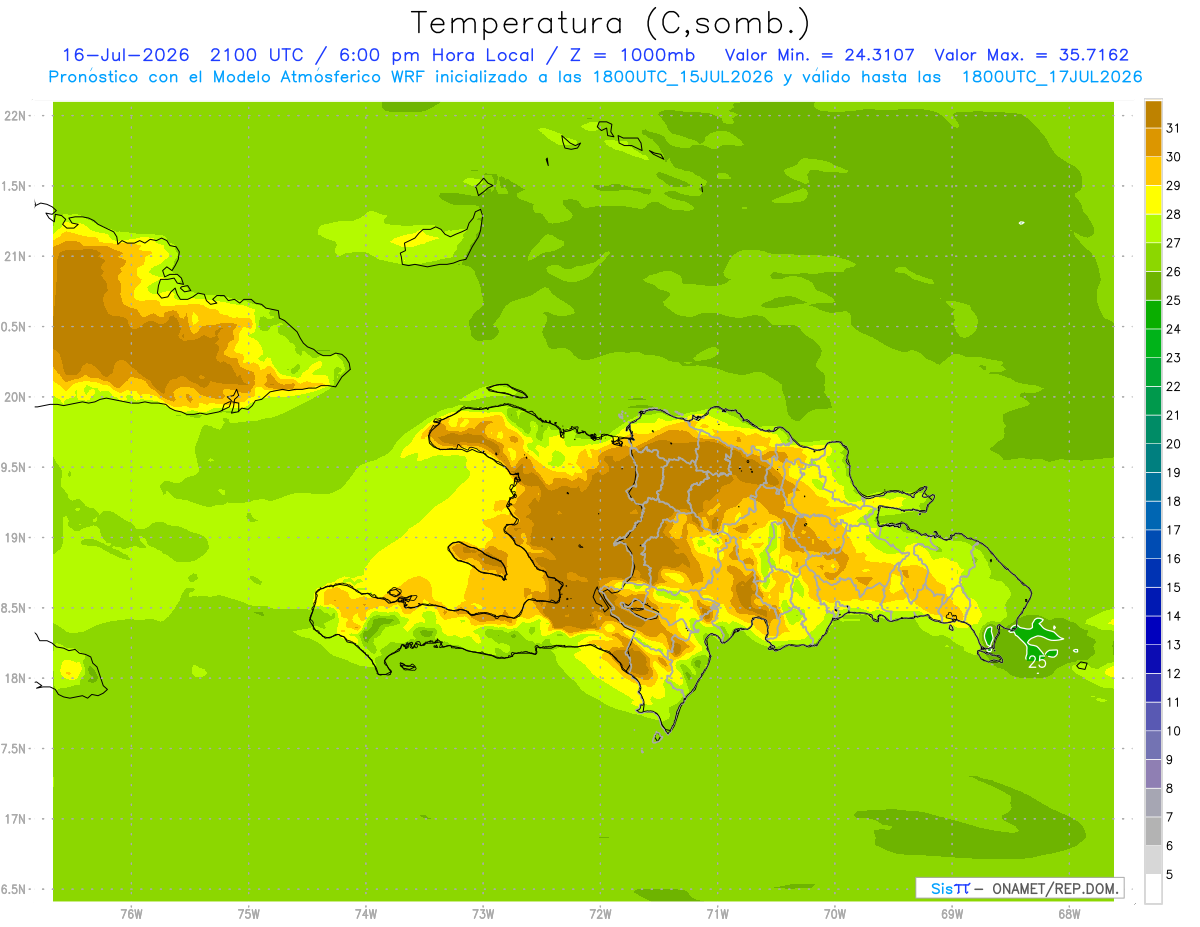Click the '21N' latitude label
1200x927 pixels.
pos(15,256)
